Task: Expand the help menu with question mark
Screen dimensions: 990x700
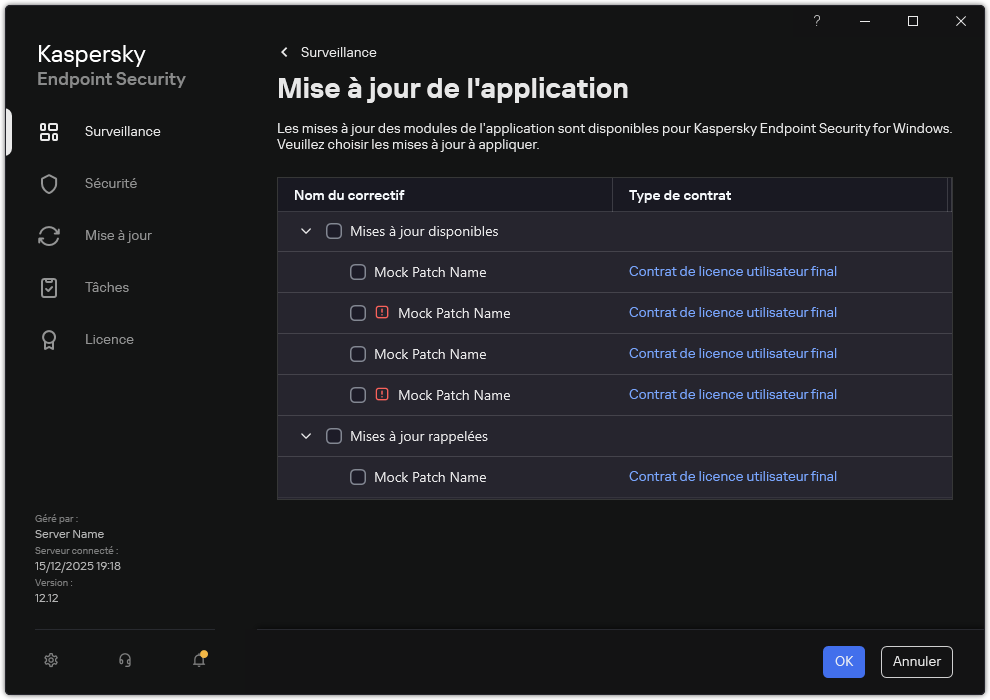Action: pyautogui.click(x=816, y=21)
